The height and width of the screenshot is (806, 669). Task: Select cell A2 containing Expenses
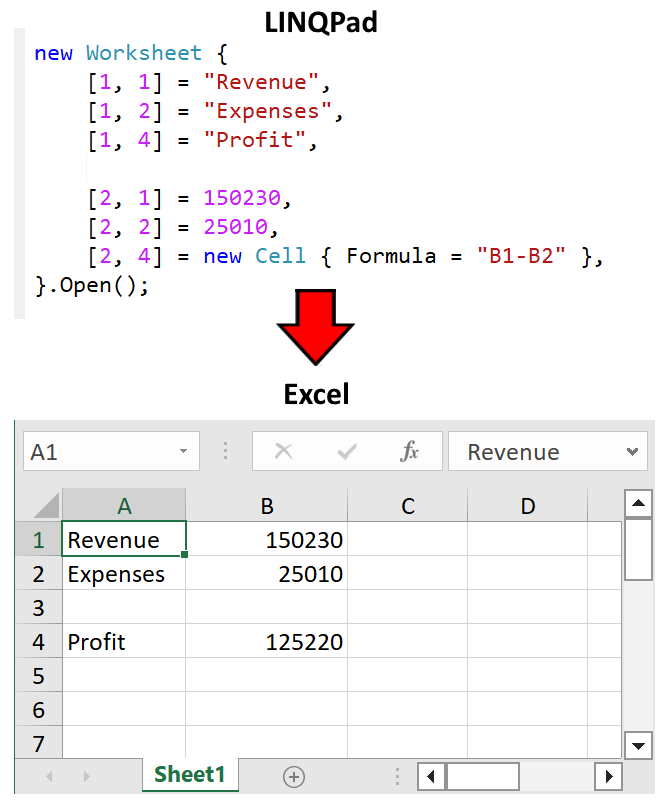pos(124,573)
